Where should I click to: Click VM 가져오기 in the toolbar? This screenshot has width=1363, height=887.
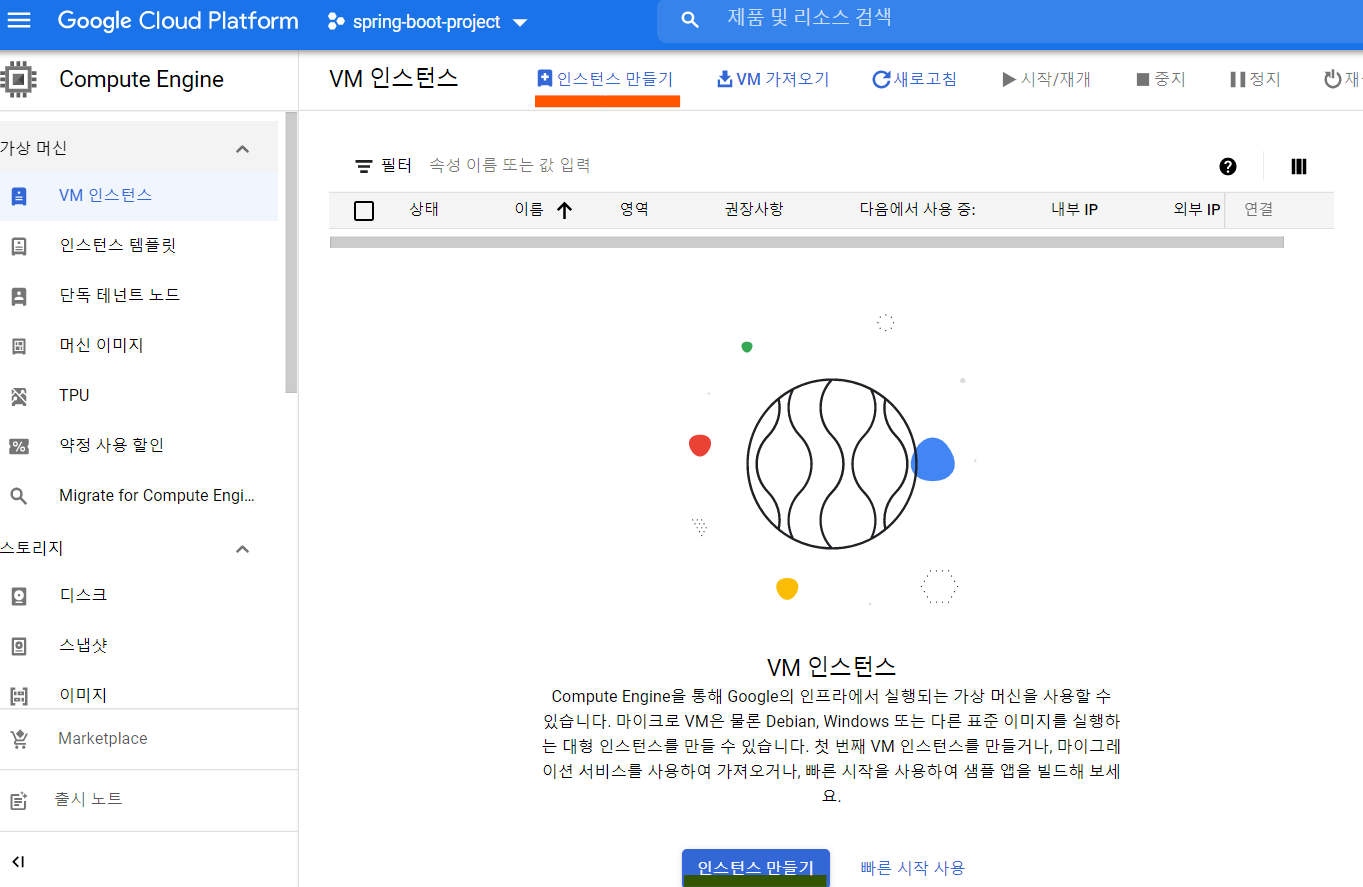pyautogui.click(x=774, y=79)
